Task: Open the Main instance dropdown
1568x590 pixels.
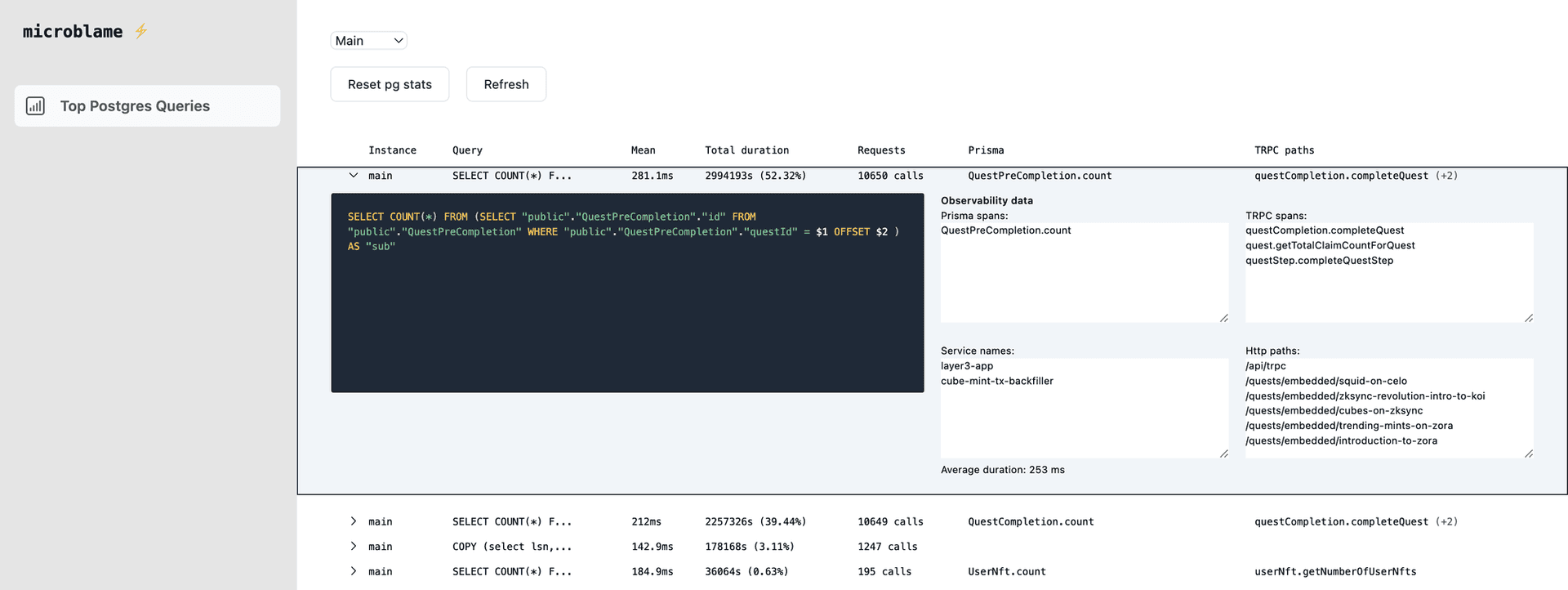Action: coord(368,41)
